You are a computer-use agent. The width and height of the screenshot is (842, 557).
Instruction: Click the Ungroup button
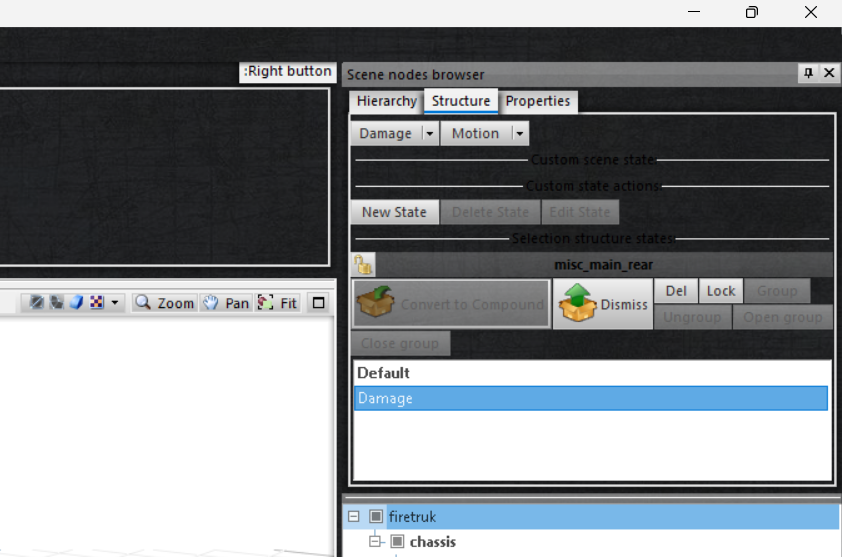[x=693, y=317]
